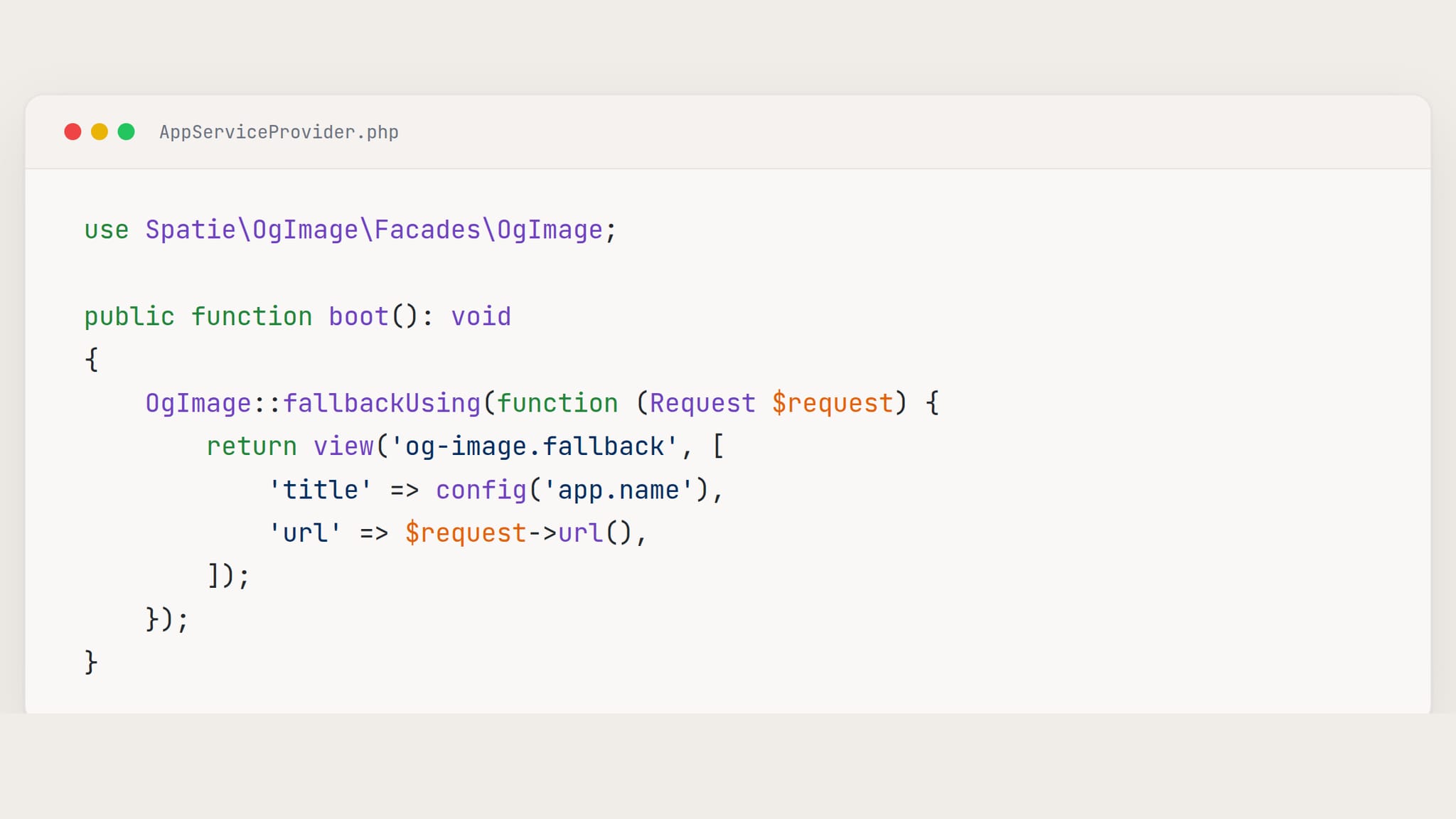1456x819 pixels.
Task: Click the green maximize dot
Action: pyautogui.click(x=126, y=132)
